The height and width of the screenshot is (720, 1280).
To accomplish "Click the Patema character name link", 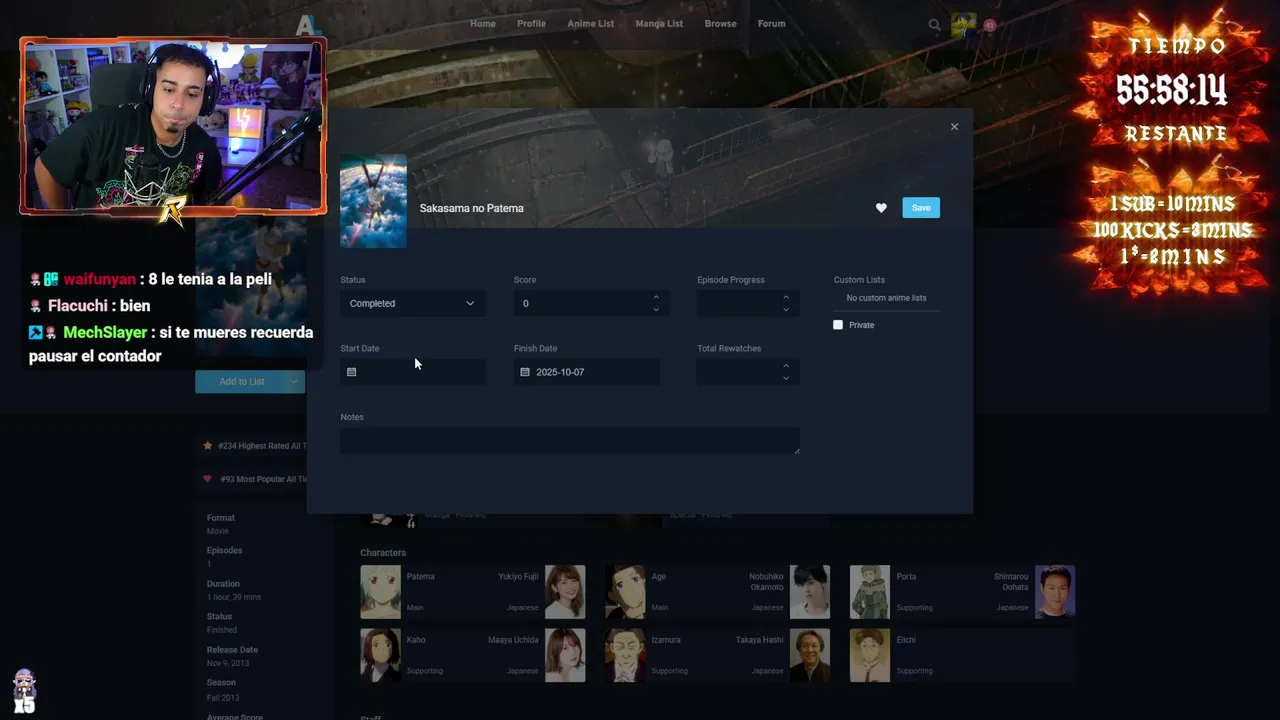I will (420, 577).
